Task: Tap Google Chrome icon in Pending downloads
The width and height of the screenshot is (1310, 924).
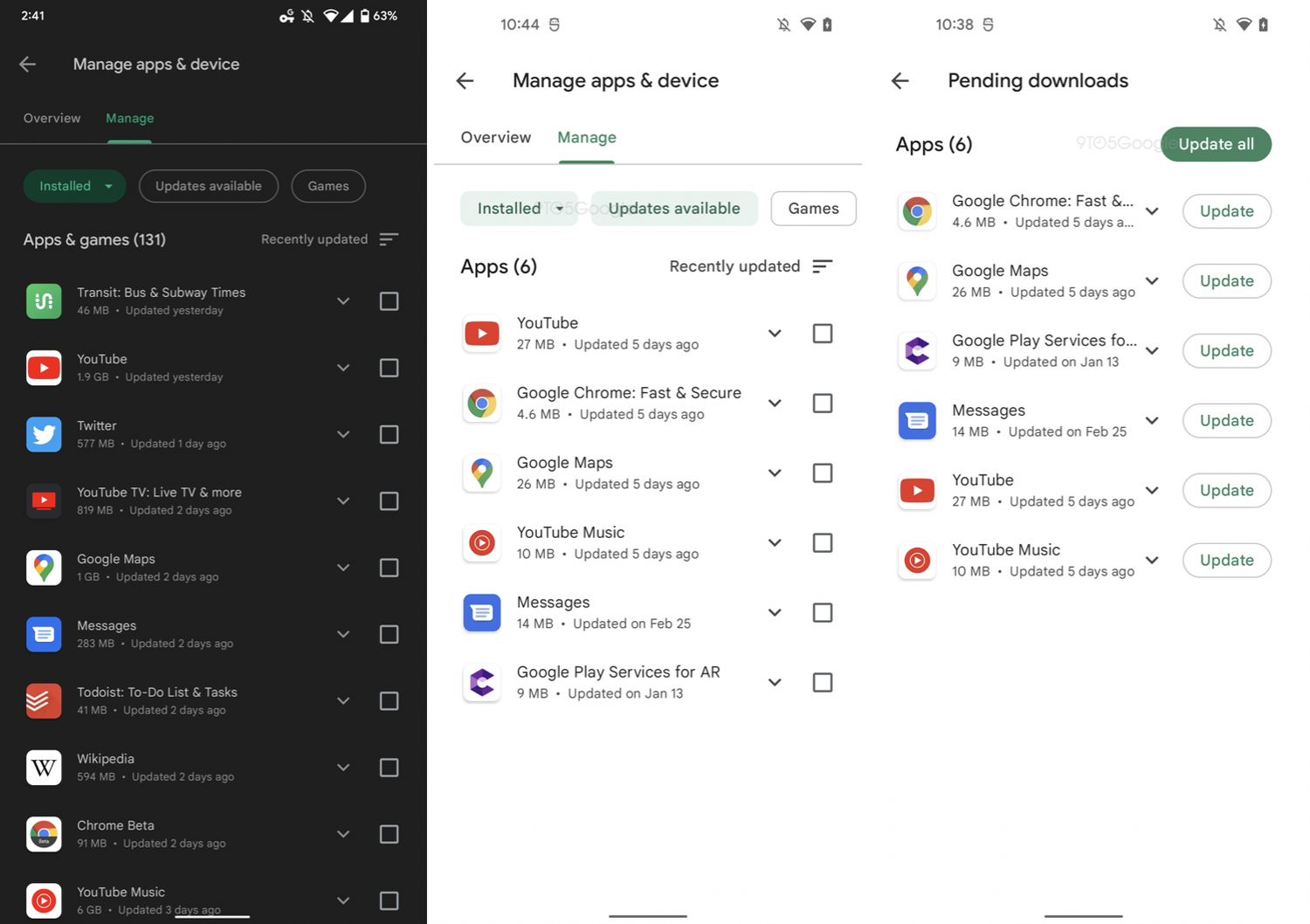Action: point(917,211)
